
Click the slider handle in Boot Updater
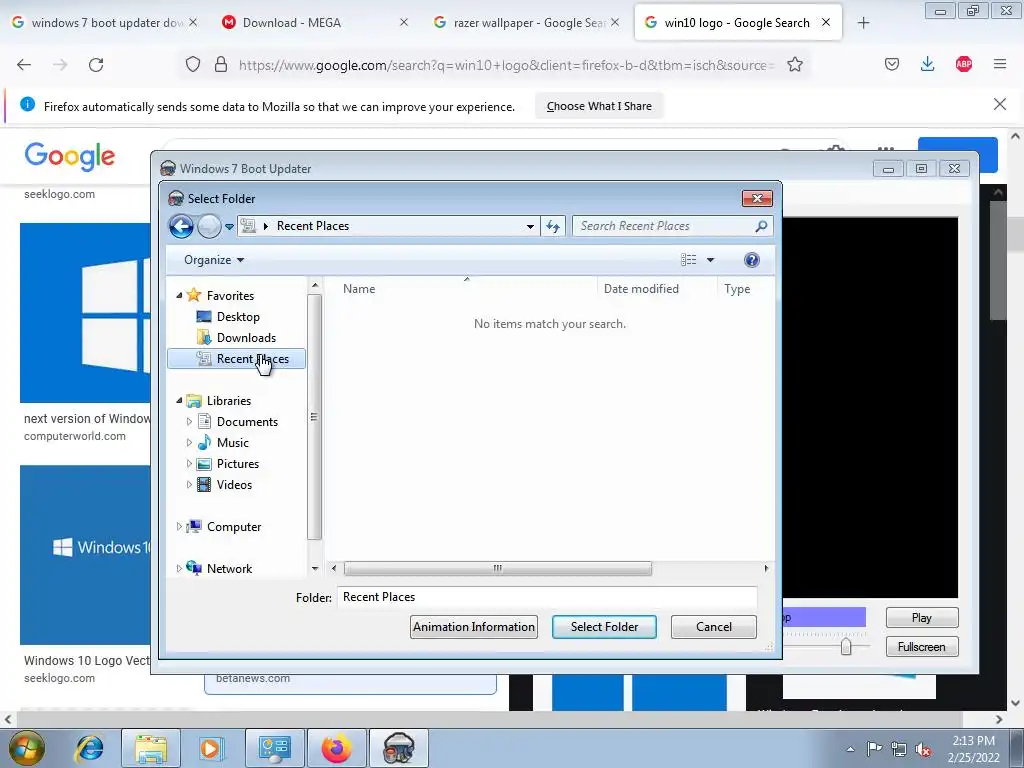pyautogui.click(x=846, y=647)
